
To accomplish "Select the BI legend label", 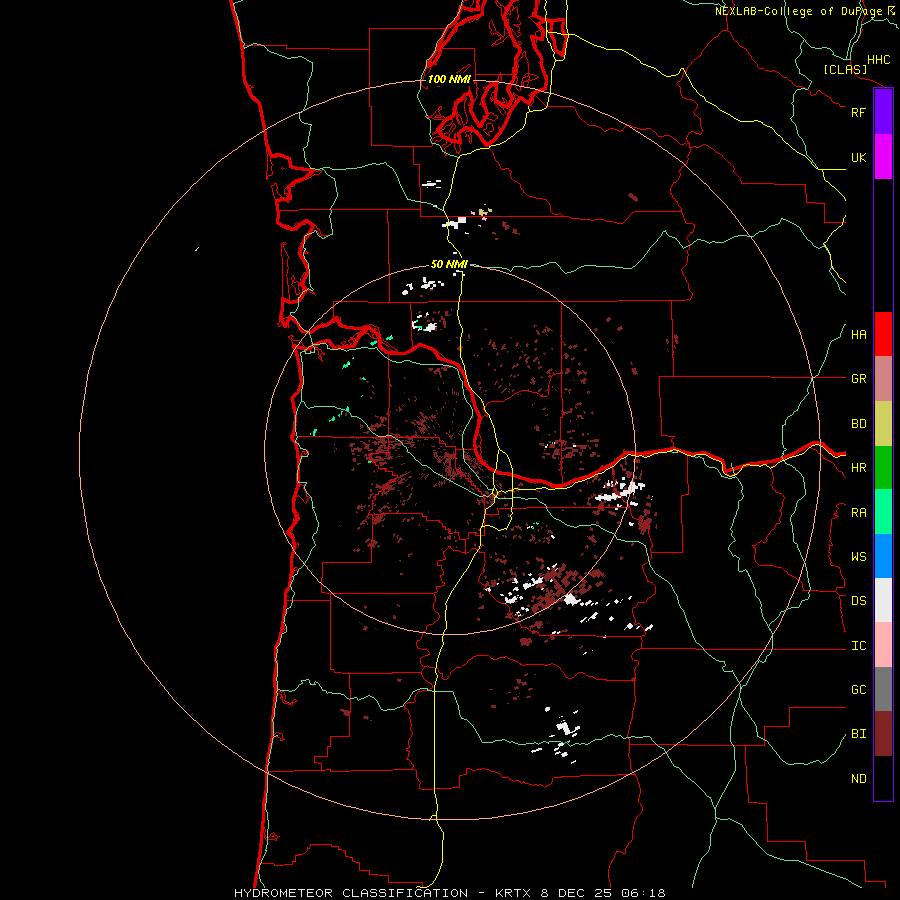I will tap(858, 734).
